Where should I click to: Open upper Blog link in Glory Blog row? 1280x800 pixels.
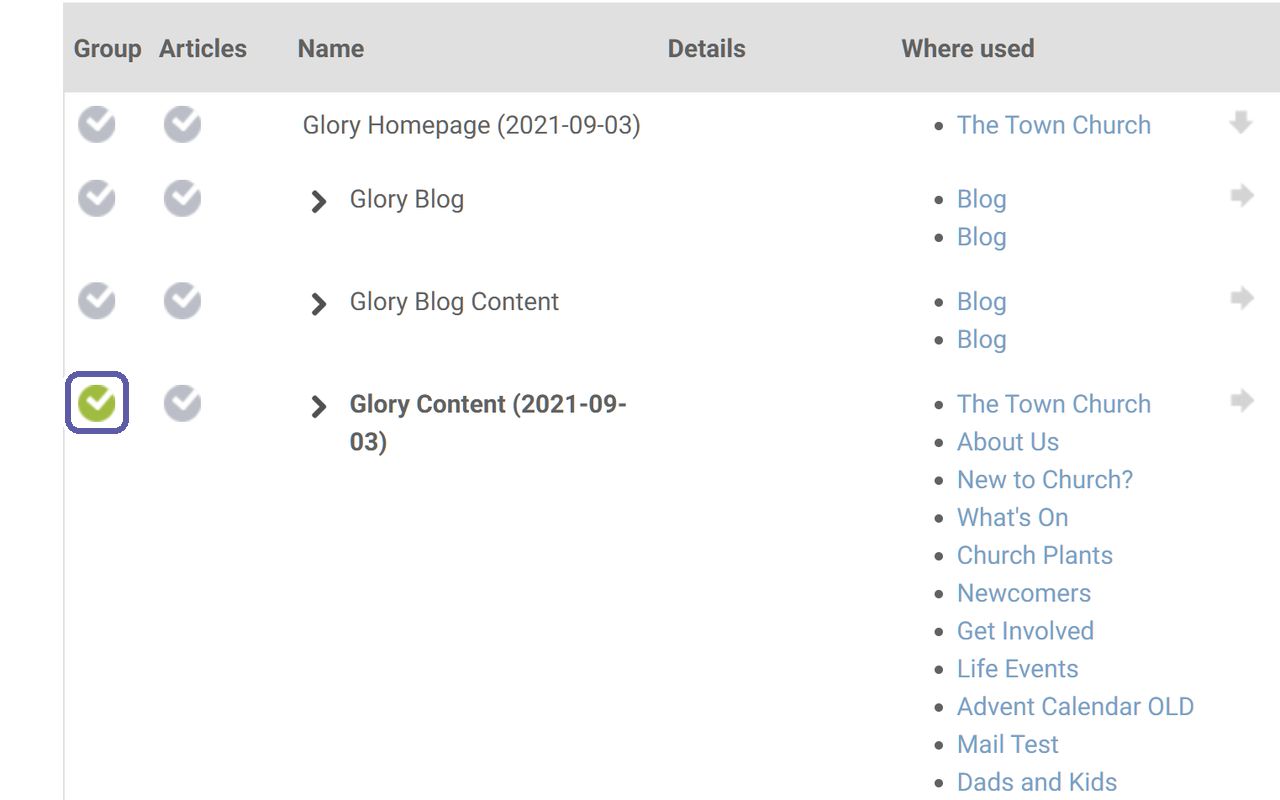tap(982, 199)
